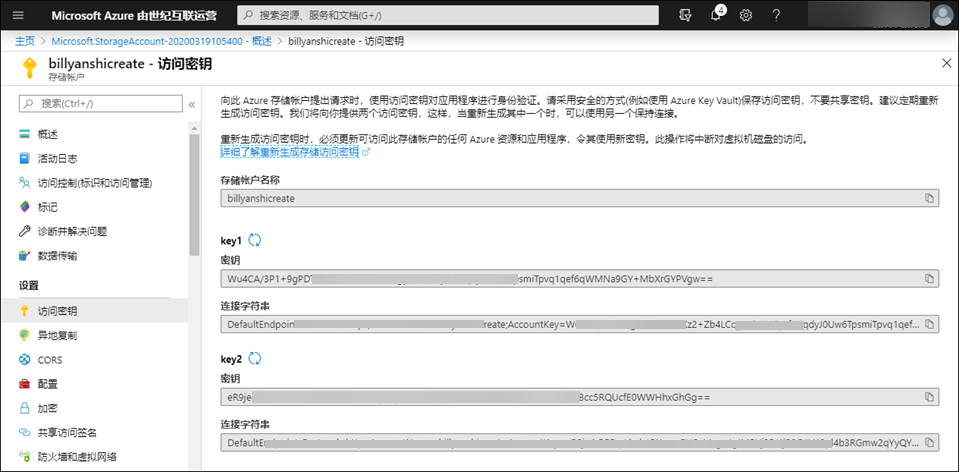Select 活动日志 in the sidebar

click(57, 158)
